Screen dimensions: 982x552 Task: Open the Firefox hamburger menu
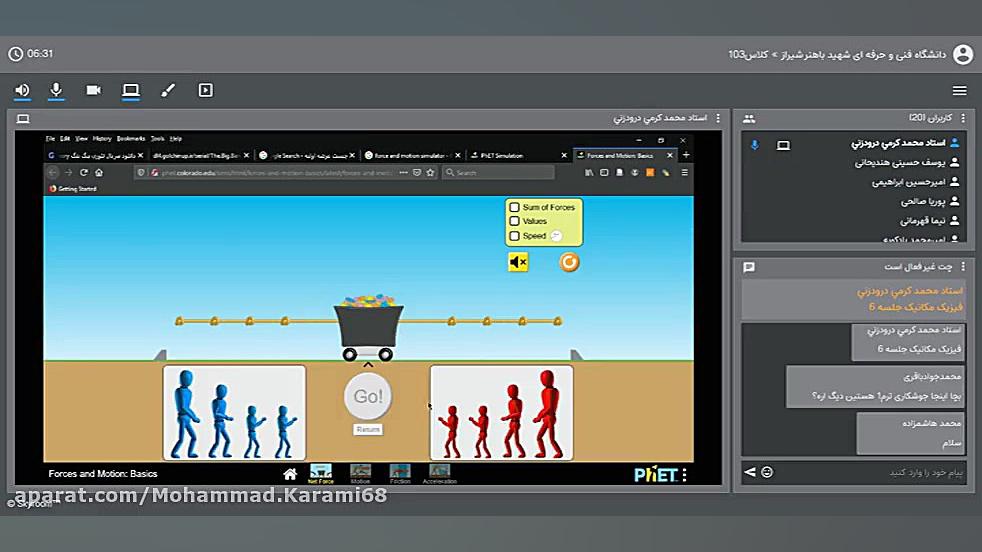coord(685,172)
